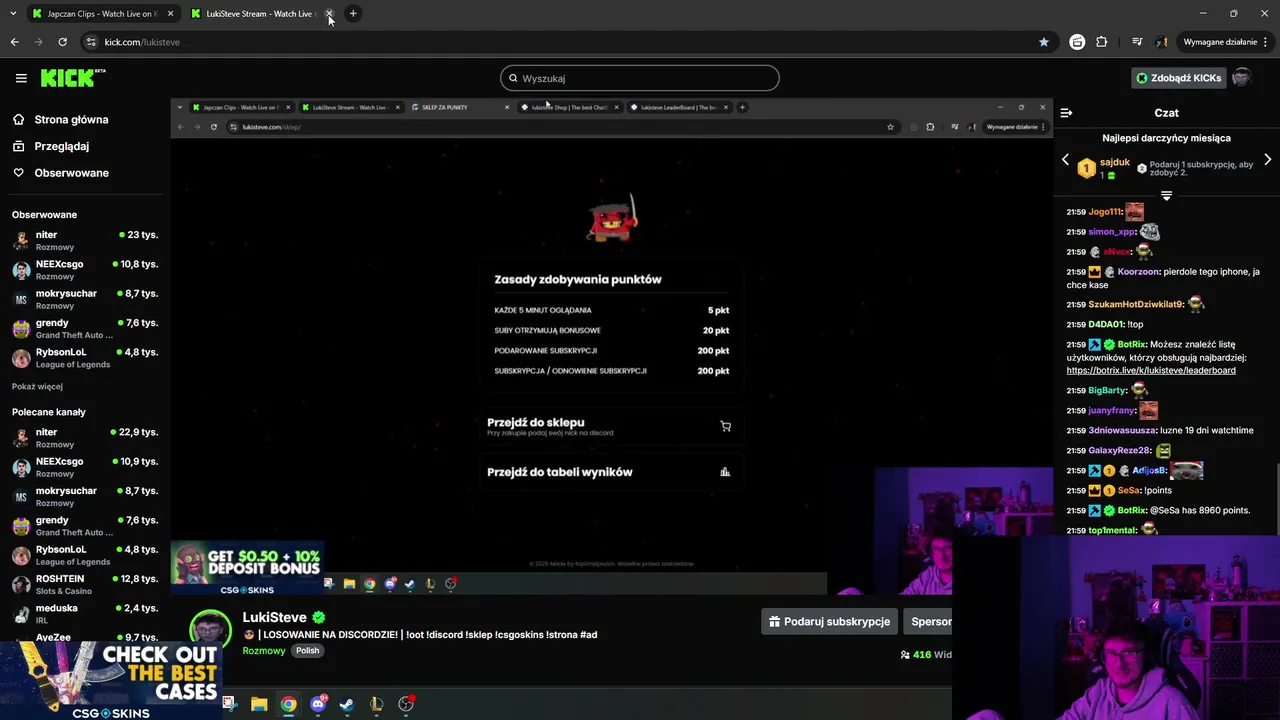The height and width of the screenshot is (720, 1280).
Task: Open Snipping Tool from taskbar
Action: pos(229,704)
